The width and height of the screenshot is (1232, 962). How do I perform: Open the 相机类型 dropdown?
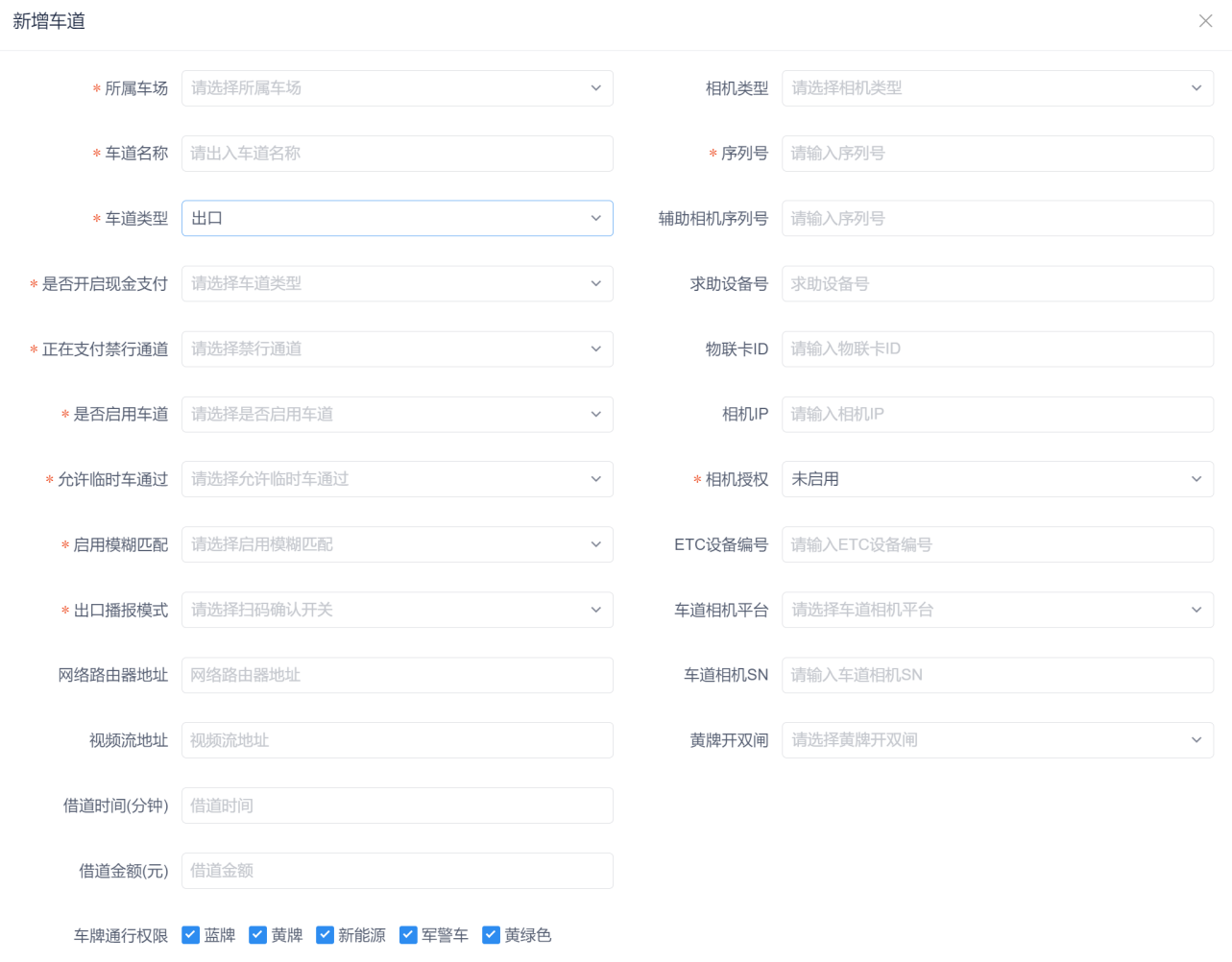pyautogui.click(x=998, y=88)
